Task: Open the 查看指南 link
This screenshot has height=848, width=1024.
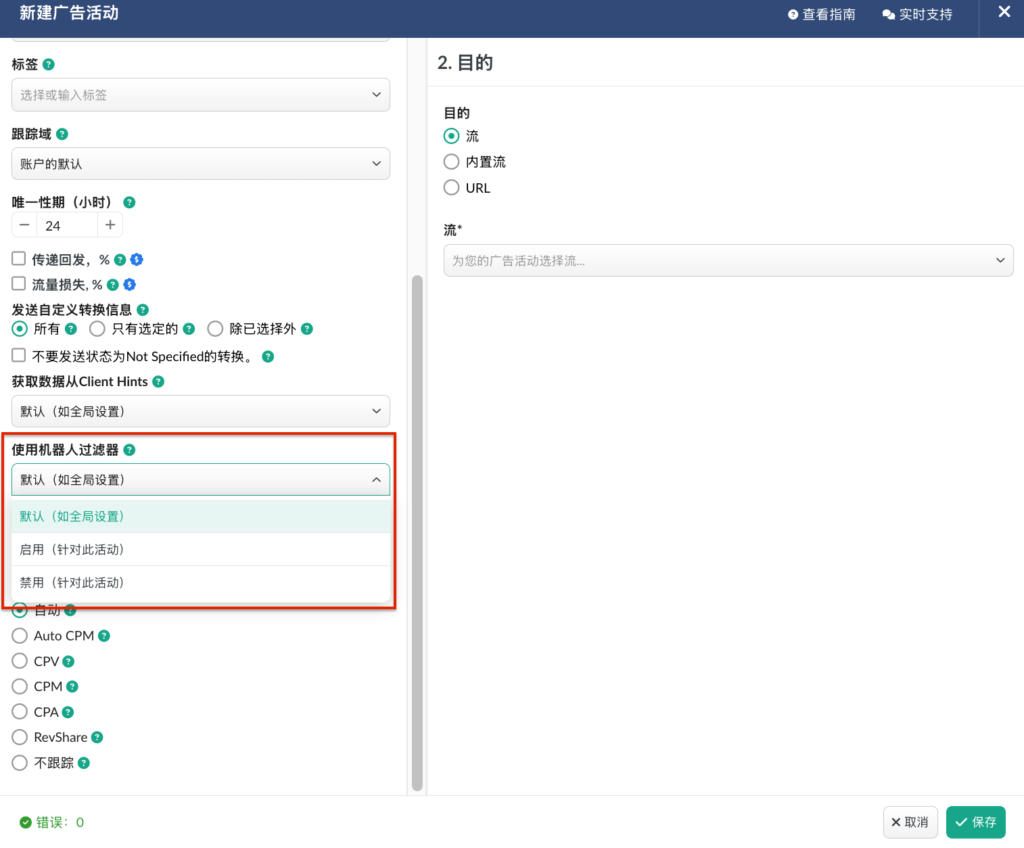Action: click(x=821, y=15)
